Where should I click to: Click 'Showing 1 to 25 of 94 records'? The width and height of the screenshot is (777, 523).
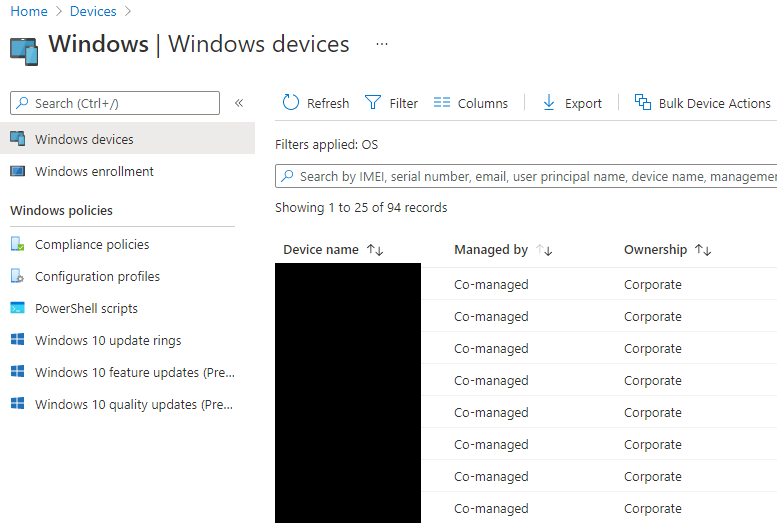coord(361,207)
